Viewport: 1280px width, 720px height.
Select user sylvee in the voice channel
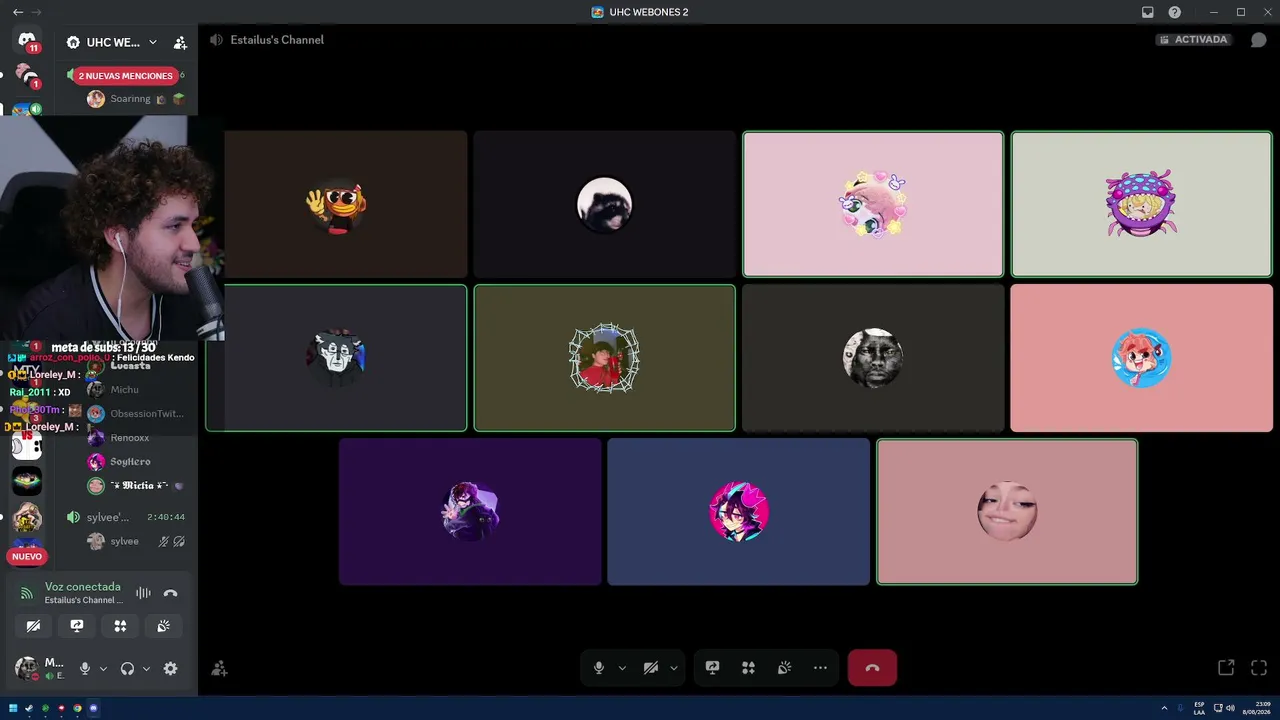point(125,541)
